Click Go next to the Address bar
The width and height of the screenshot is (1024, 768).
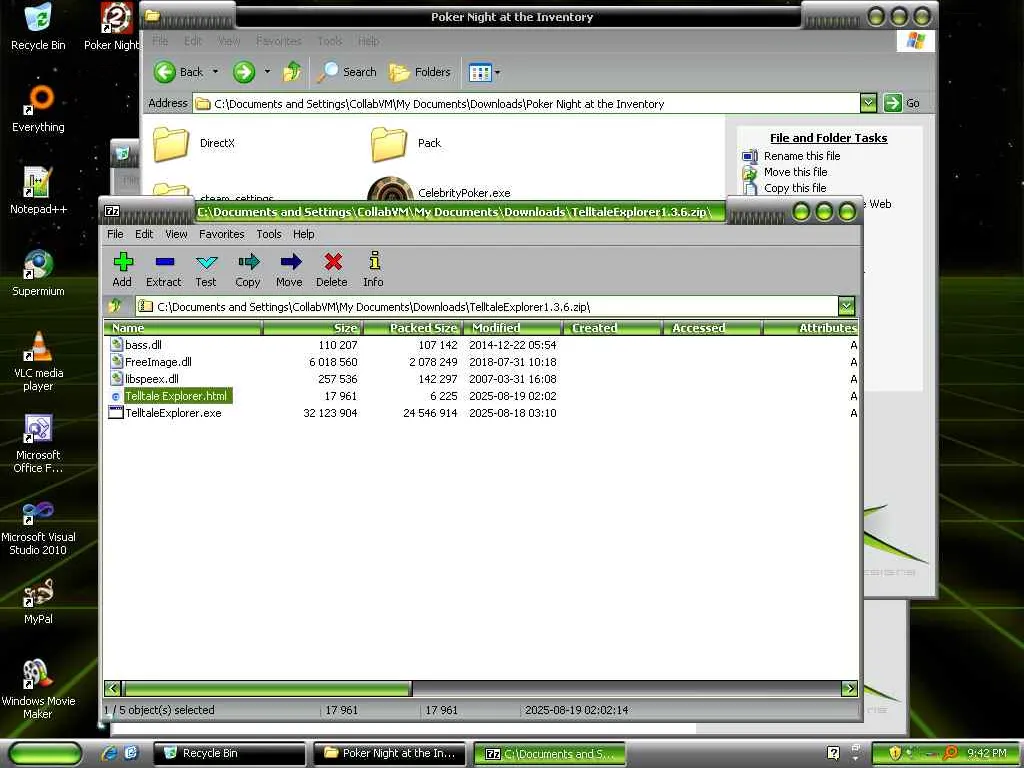pyautogui.click(x=902, y=103)
